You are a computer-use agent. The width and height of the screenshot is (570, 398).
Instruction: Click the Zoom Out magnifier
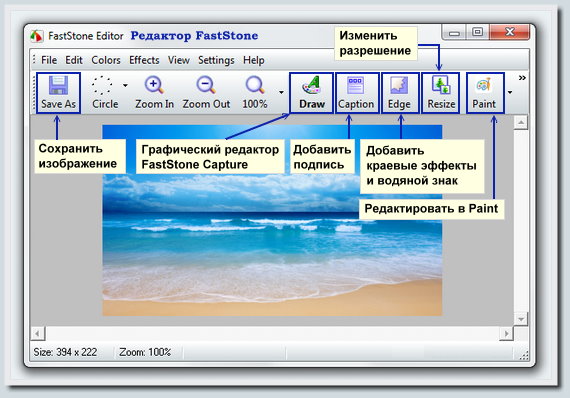206,93
